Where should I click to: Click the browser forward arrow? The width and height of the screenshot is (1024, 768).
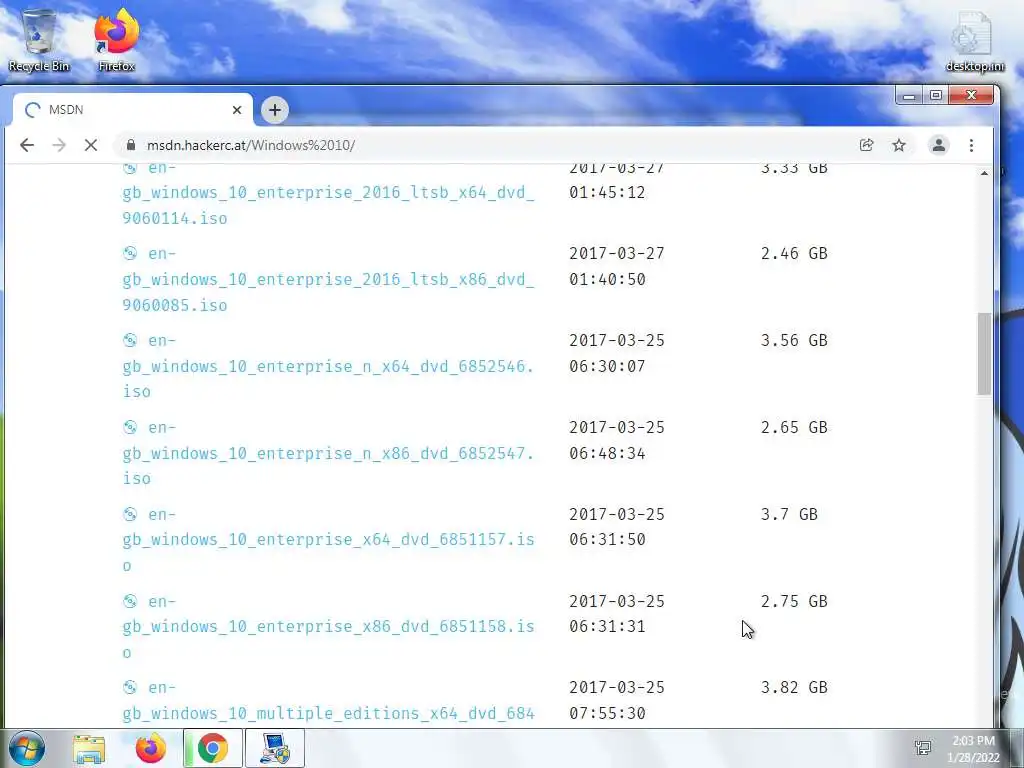(59, 145)
